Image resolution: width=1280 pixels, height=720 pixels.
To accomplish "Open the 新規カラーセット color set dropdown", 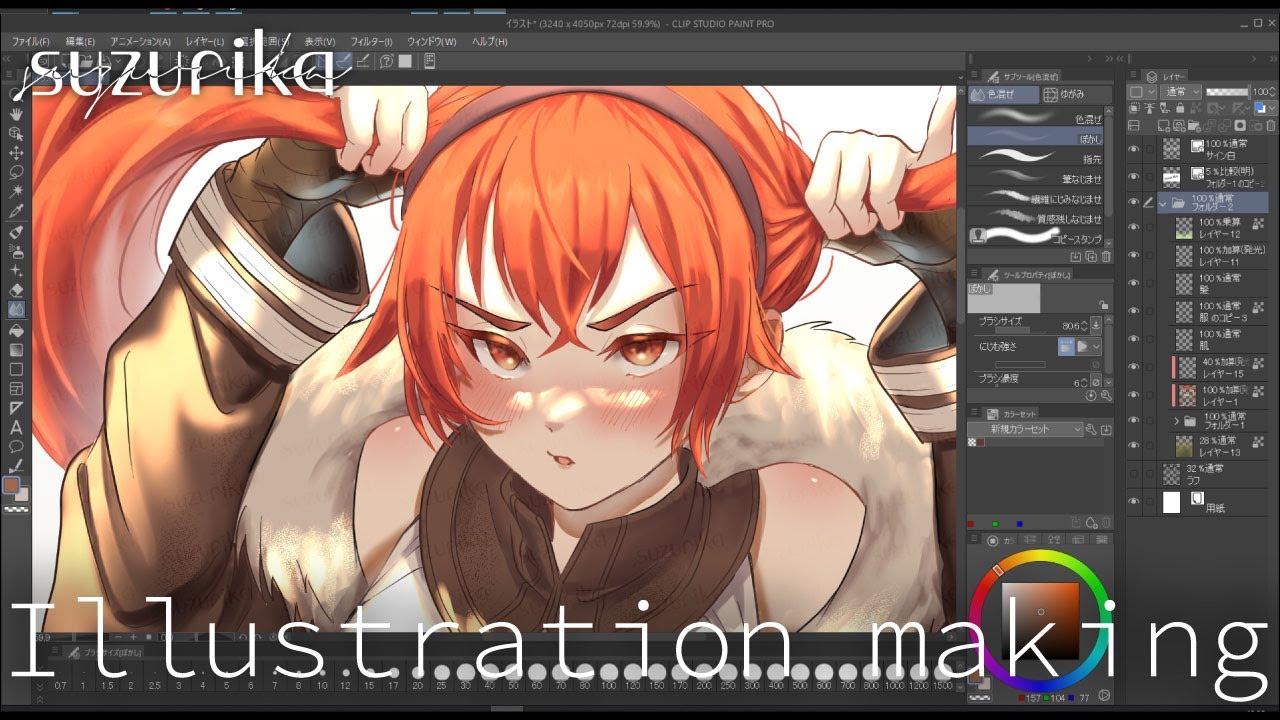I will [x=1025, y=429].
